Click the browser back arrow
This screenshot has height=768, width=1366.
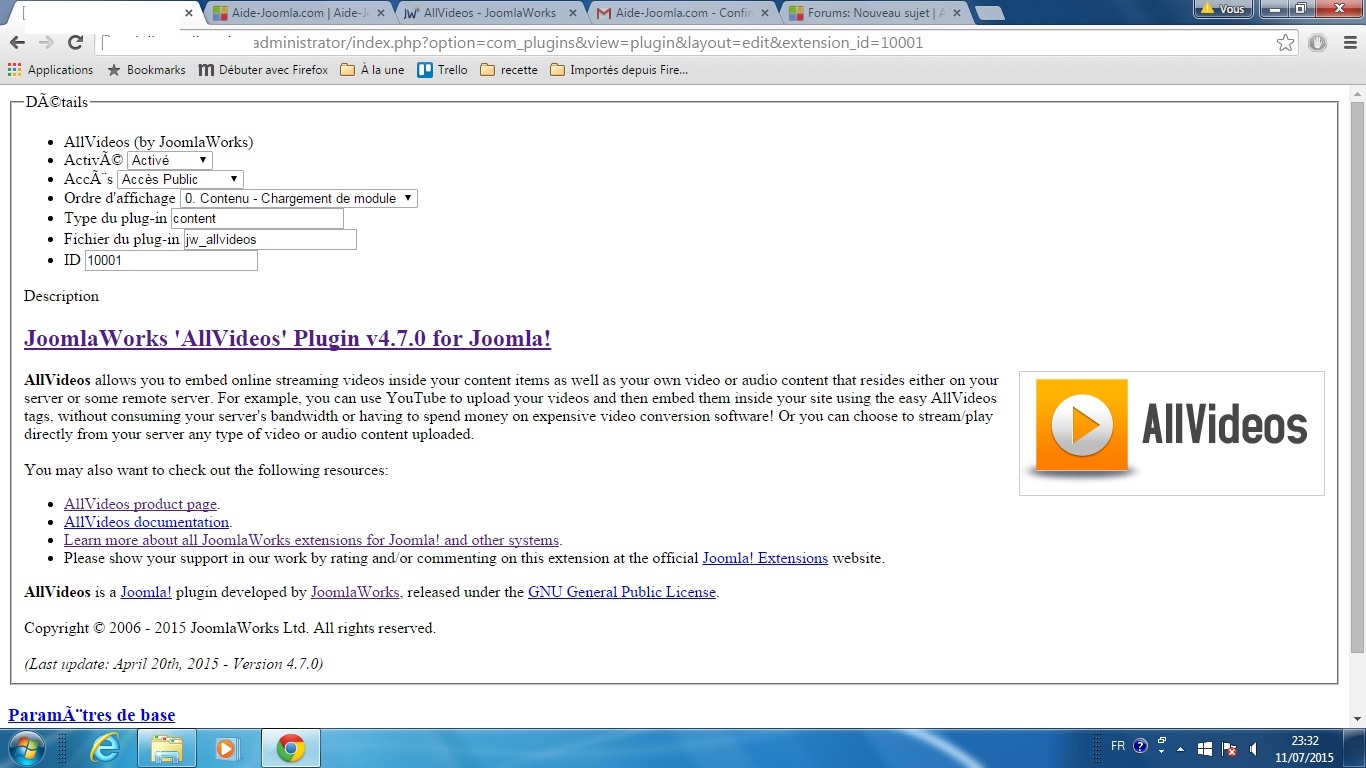(x=17, y=42)
